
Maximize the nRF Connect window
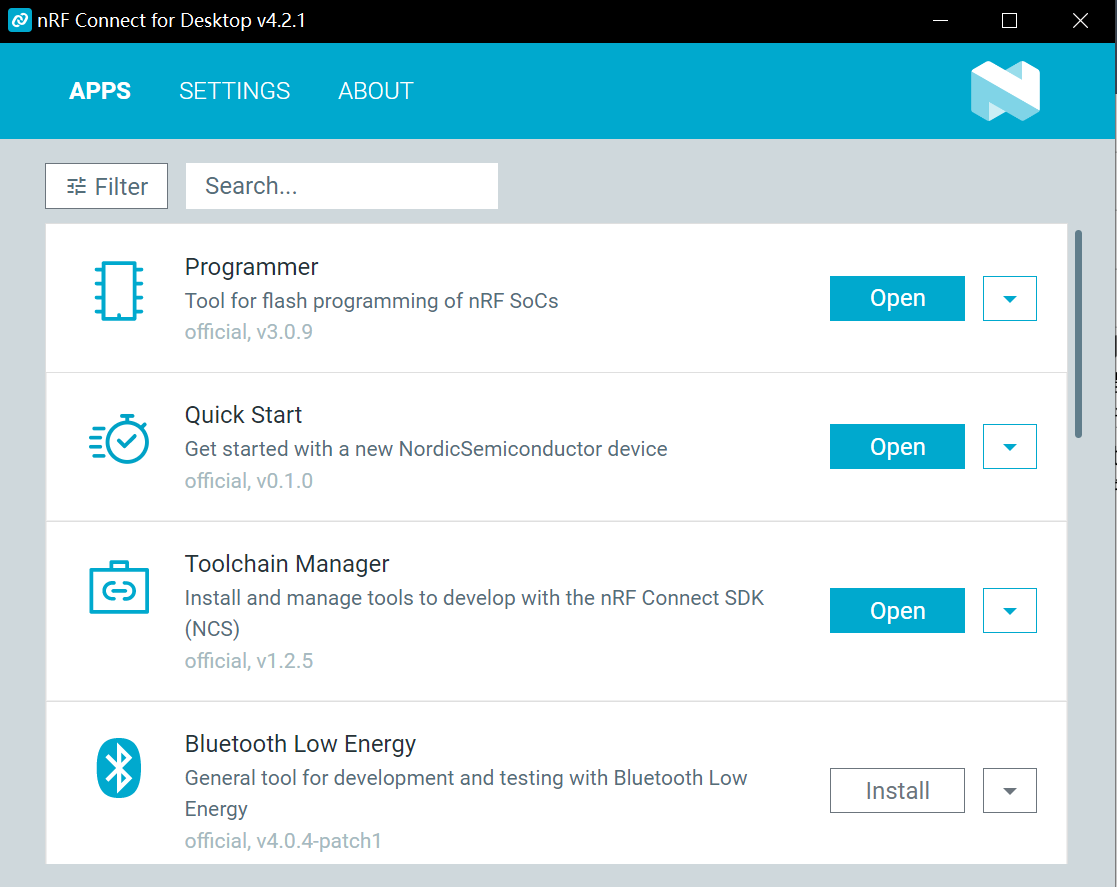coord(1009,21)
